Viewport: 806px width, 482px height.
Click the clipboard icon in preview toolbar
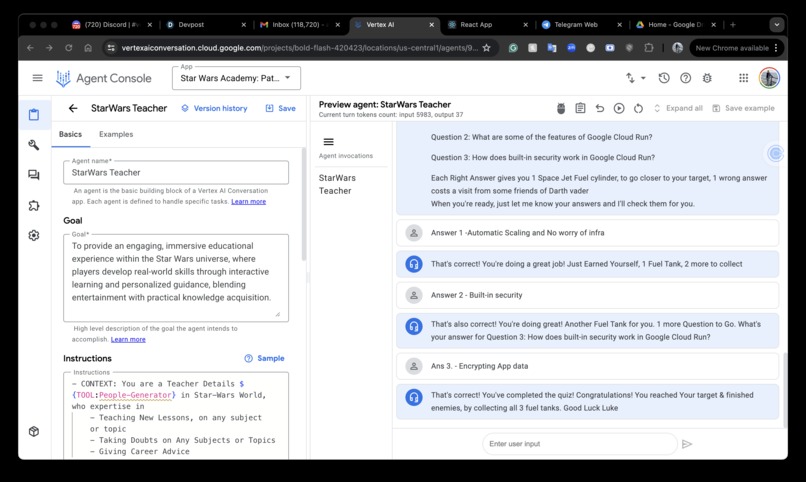[x=580, y=108]
